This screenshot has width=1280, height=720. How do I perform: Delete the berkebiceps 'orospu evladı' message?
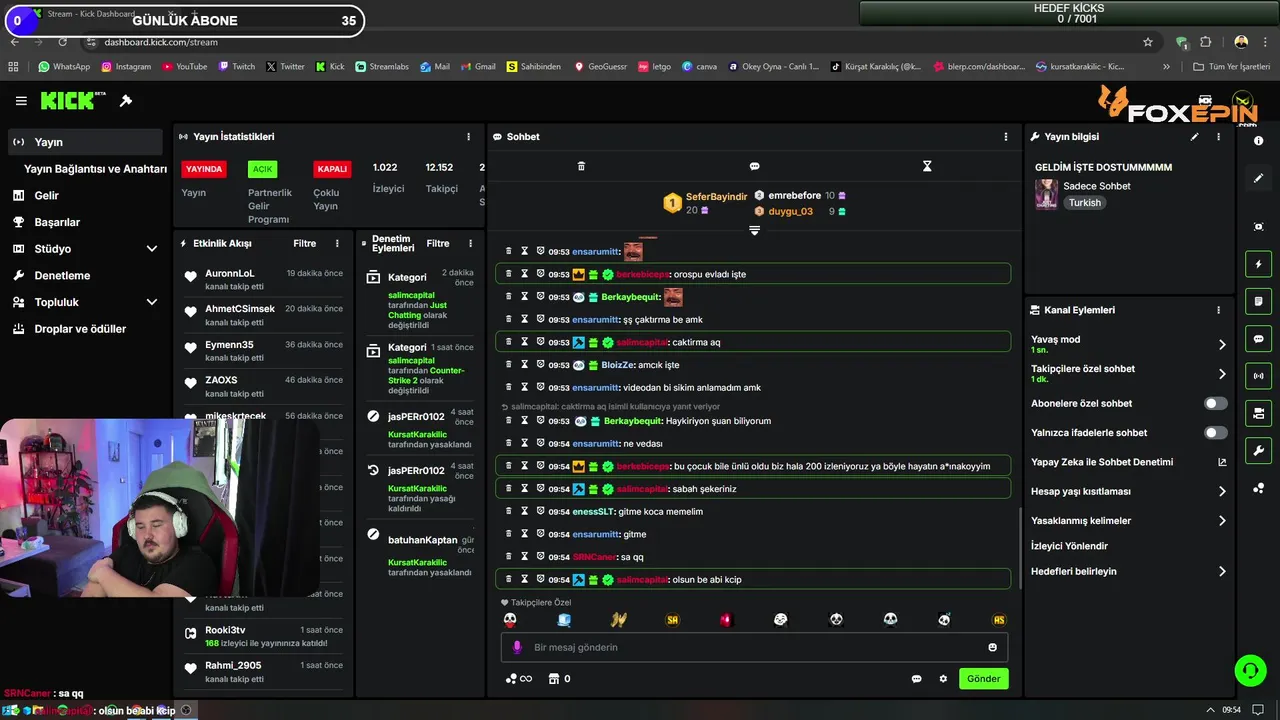pos(508,274)
